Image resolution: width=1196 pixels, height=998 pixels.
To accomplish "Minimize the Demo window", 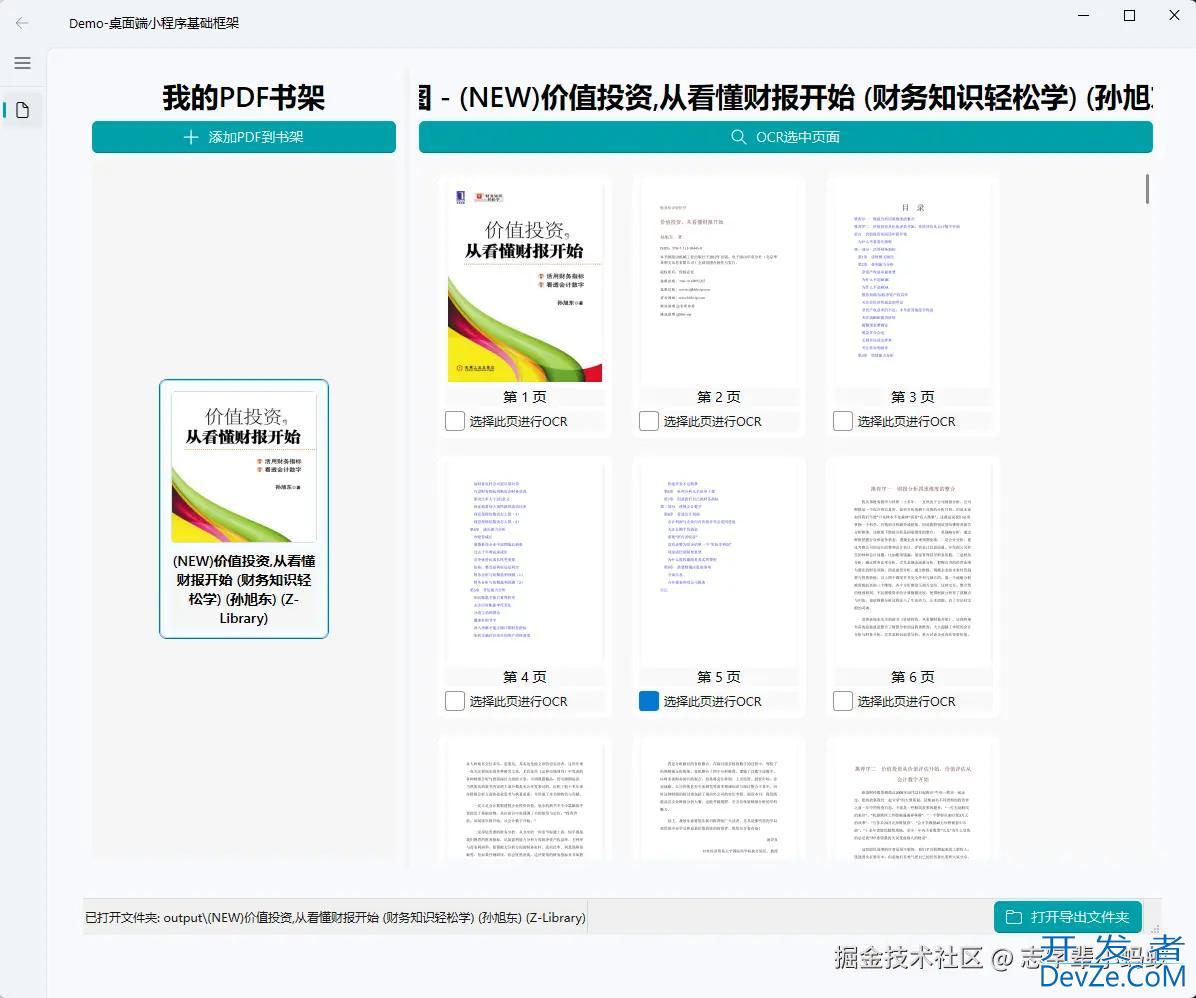I will pos(1084,15).
